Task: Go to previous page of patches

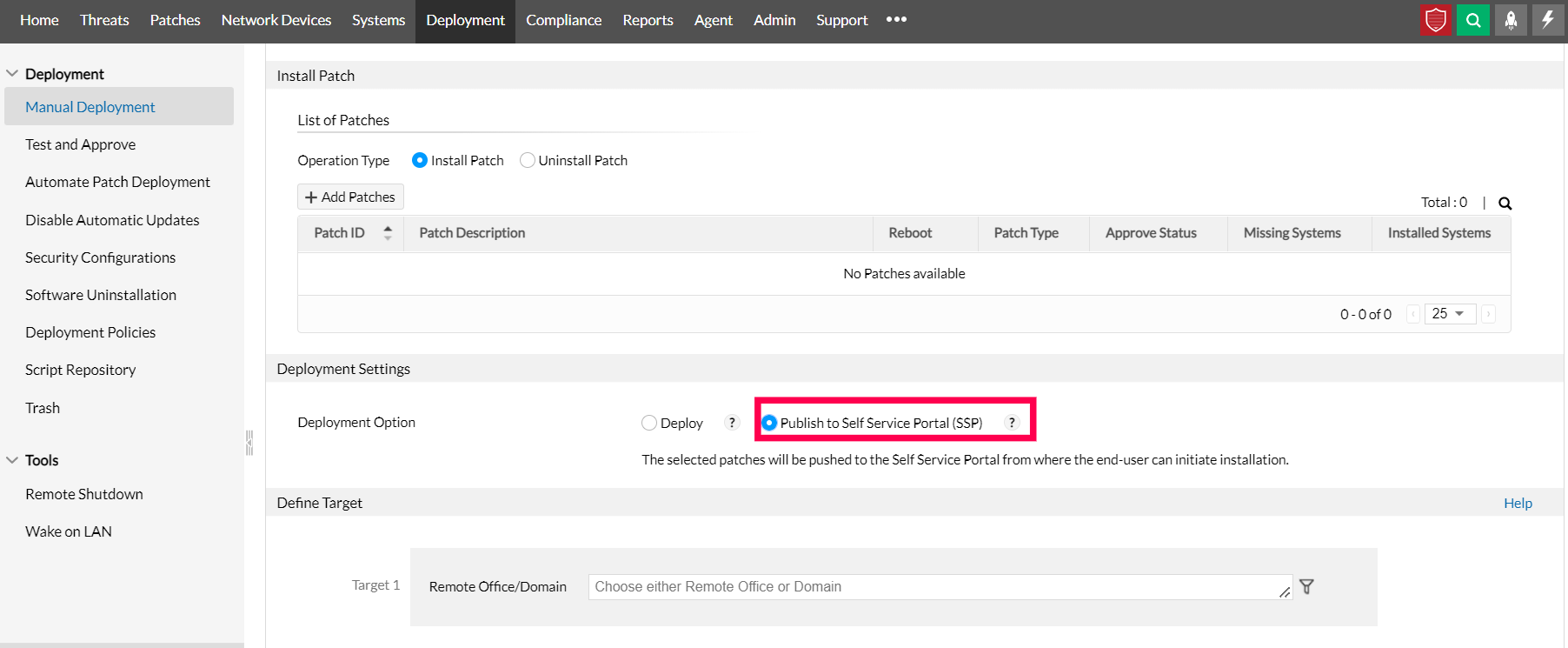Action: pos(1413,314)
